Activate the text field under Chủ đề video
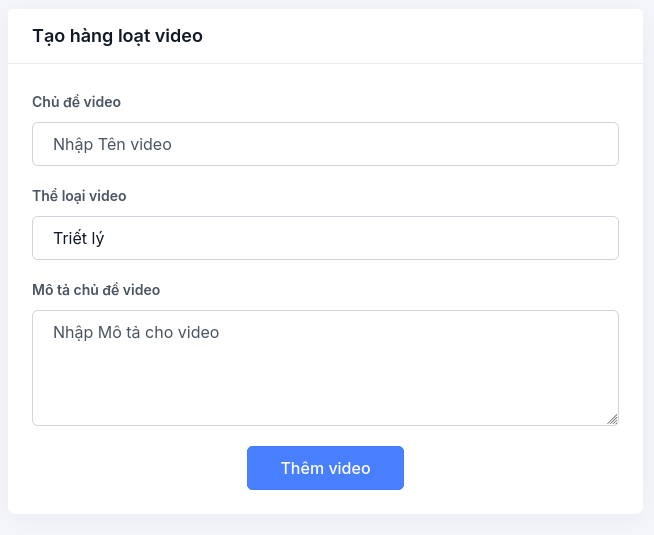Image resolution: width=654 pixels, height=535 pixels. (x=325, y=144)
